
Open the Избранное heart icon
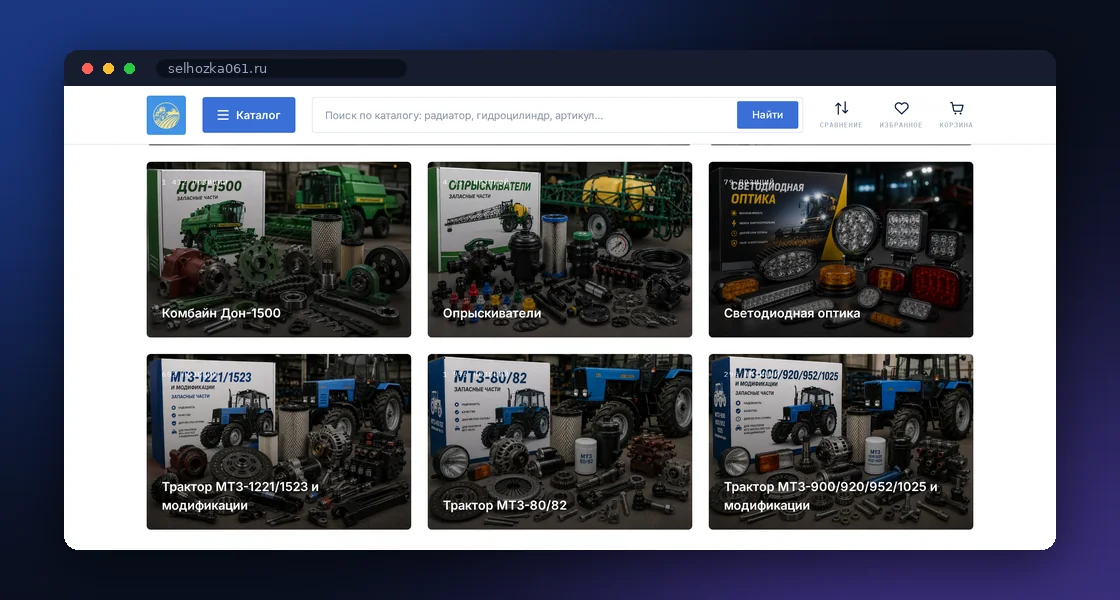pyautogui.click(x=901, y=108)
